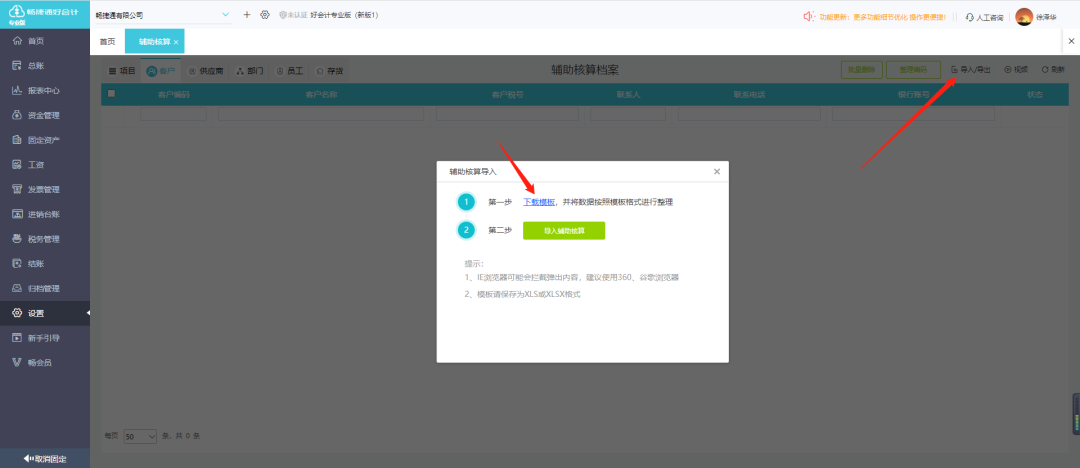Select the 存货 category tab

pyautogui.click(x=329, y=70)
